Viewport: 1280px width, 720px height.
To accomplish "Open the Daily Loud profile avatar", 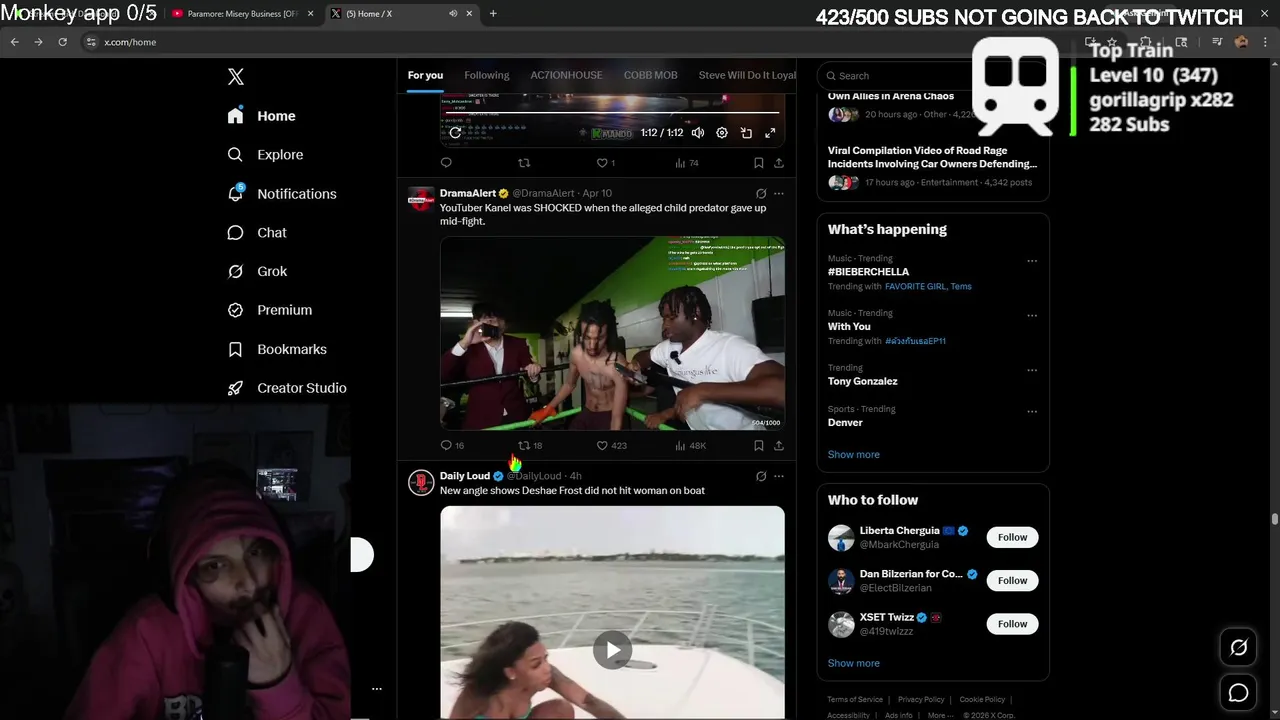I will (421, 483).
